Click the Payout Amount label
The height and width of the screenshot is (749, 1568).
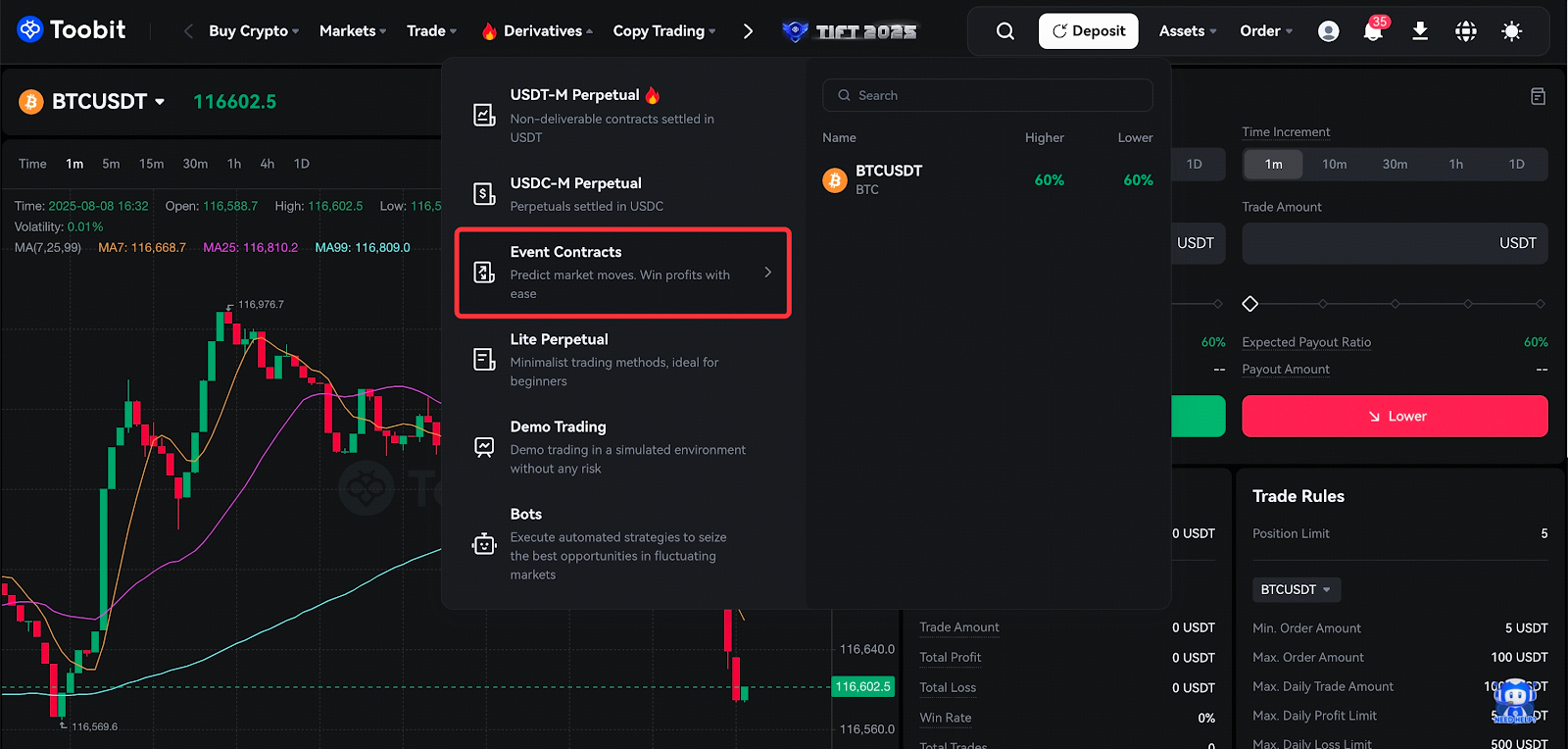[x=1286, y=370]
